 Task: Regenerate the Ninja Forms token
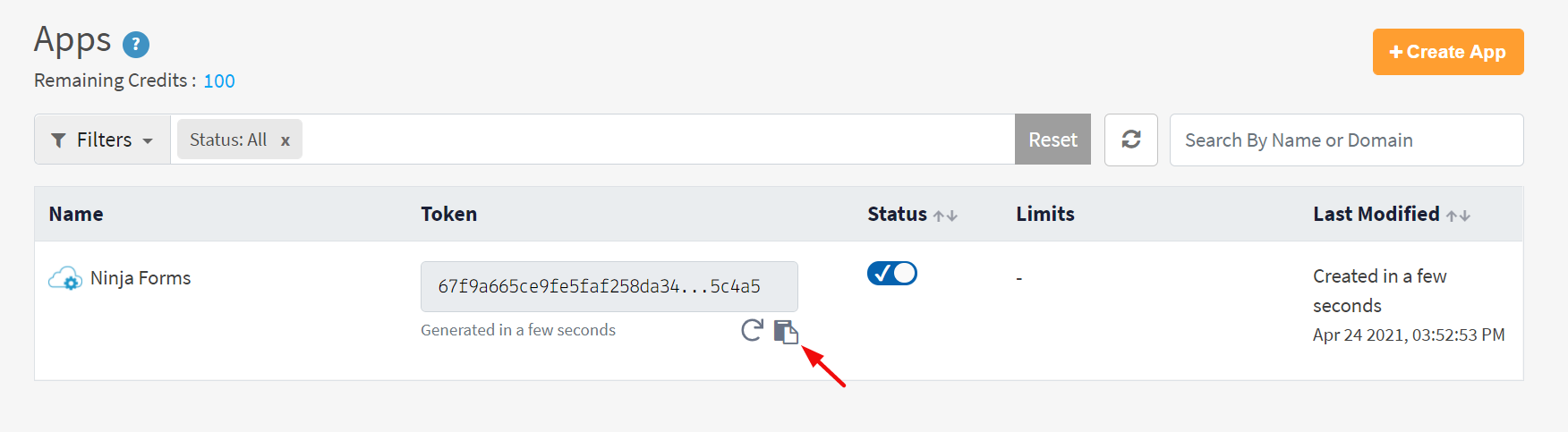752,331
